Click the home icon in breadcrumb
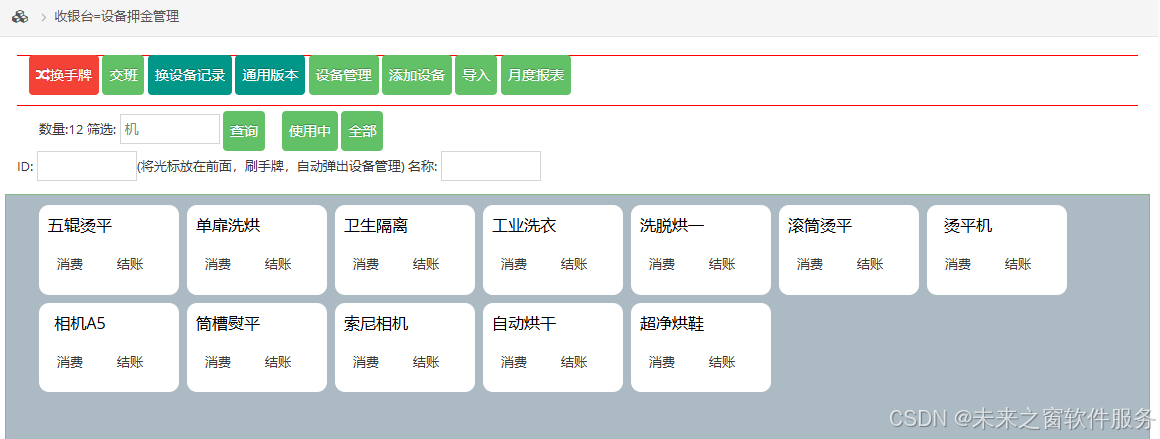Screen dimensions: 1160x439 (x=20, y=16)
